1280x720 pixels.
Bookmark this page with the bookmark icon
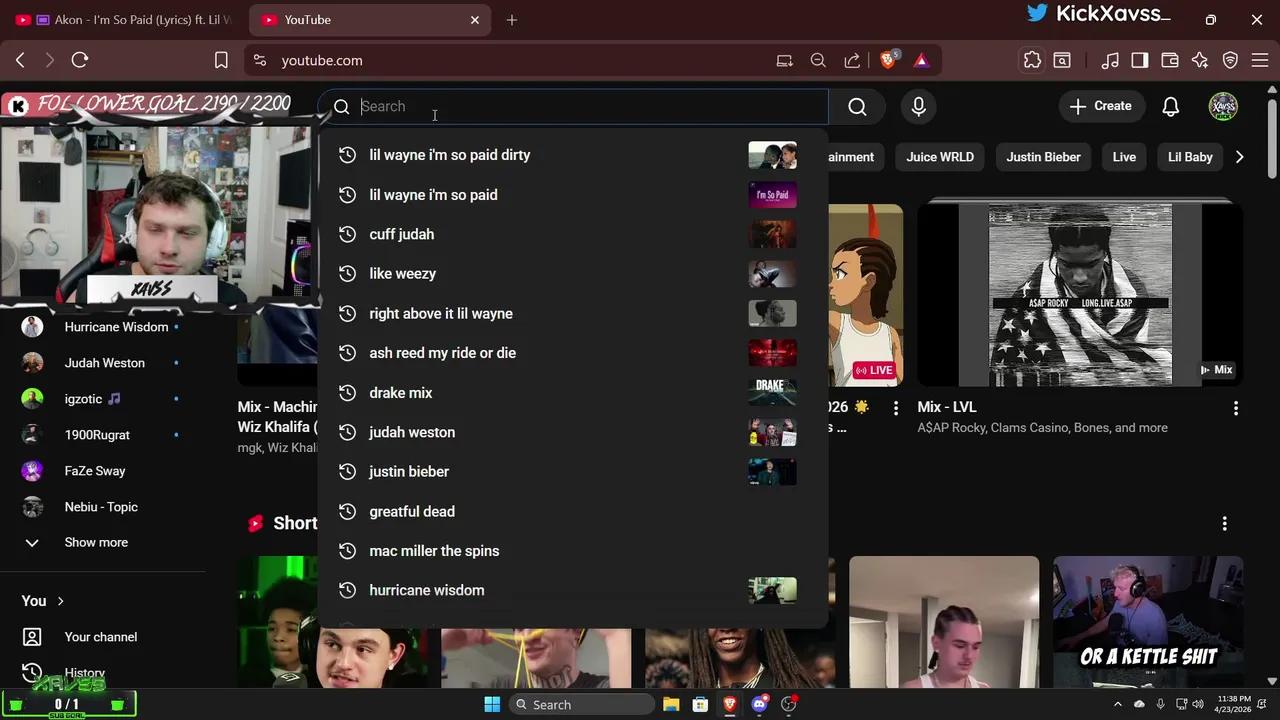[221, 60]
